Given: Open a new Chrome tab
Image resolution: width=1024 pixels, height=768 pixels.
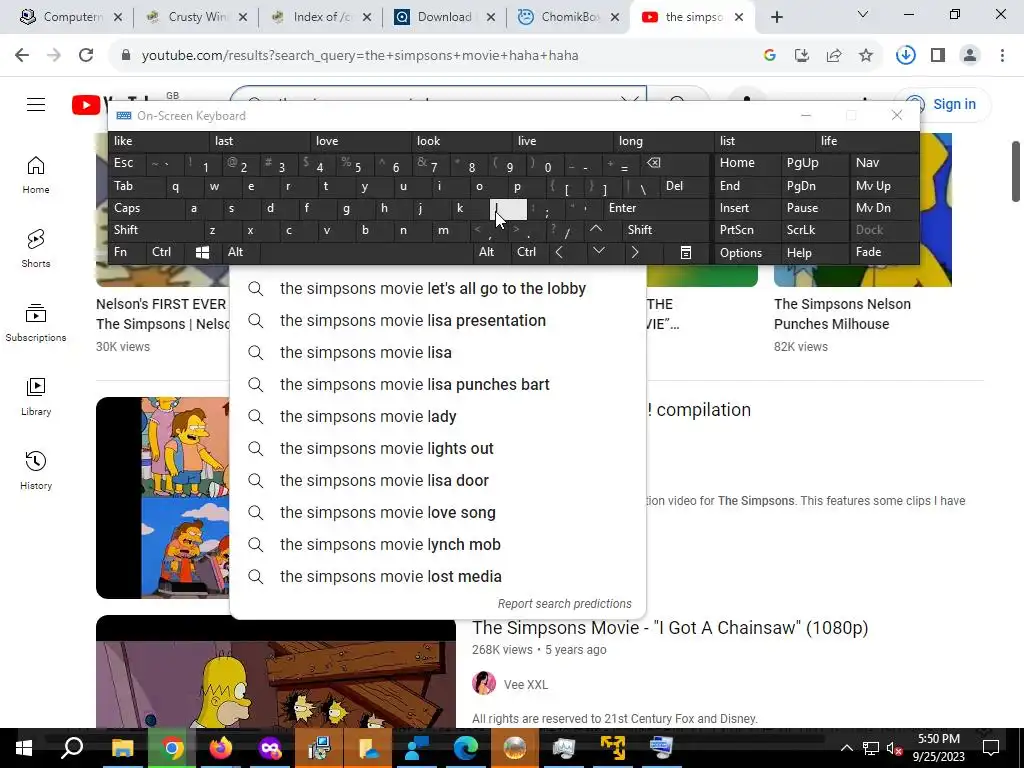Looking at the screenshot, I should coord(776,17).
